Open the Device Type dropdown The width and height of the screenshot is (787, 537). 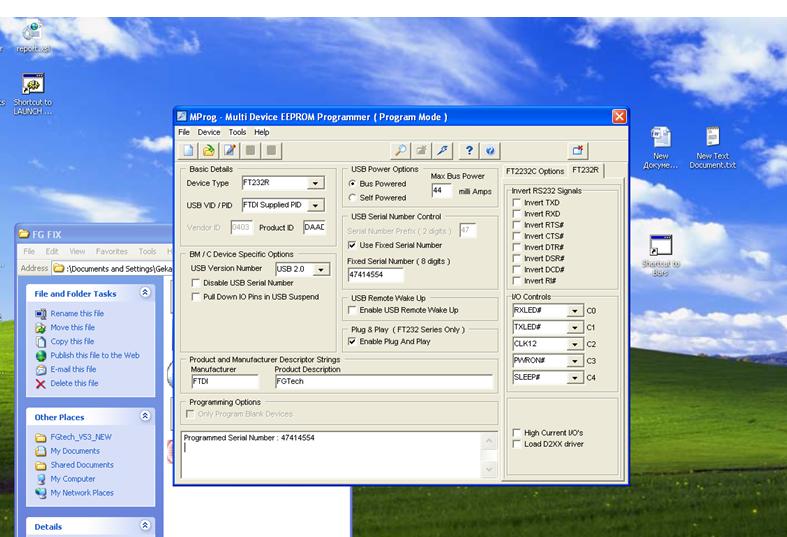[315, 184]
